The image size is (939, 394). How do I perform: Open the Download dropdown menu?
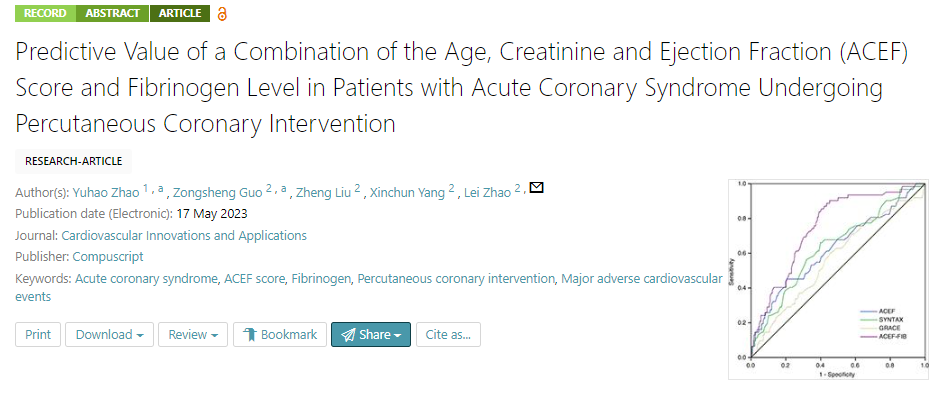(110, 334)
